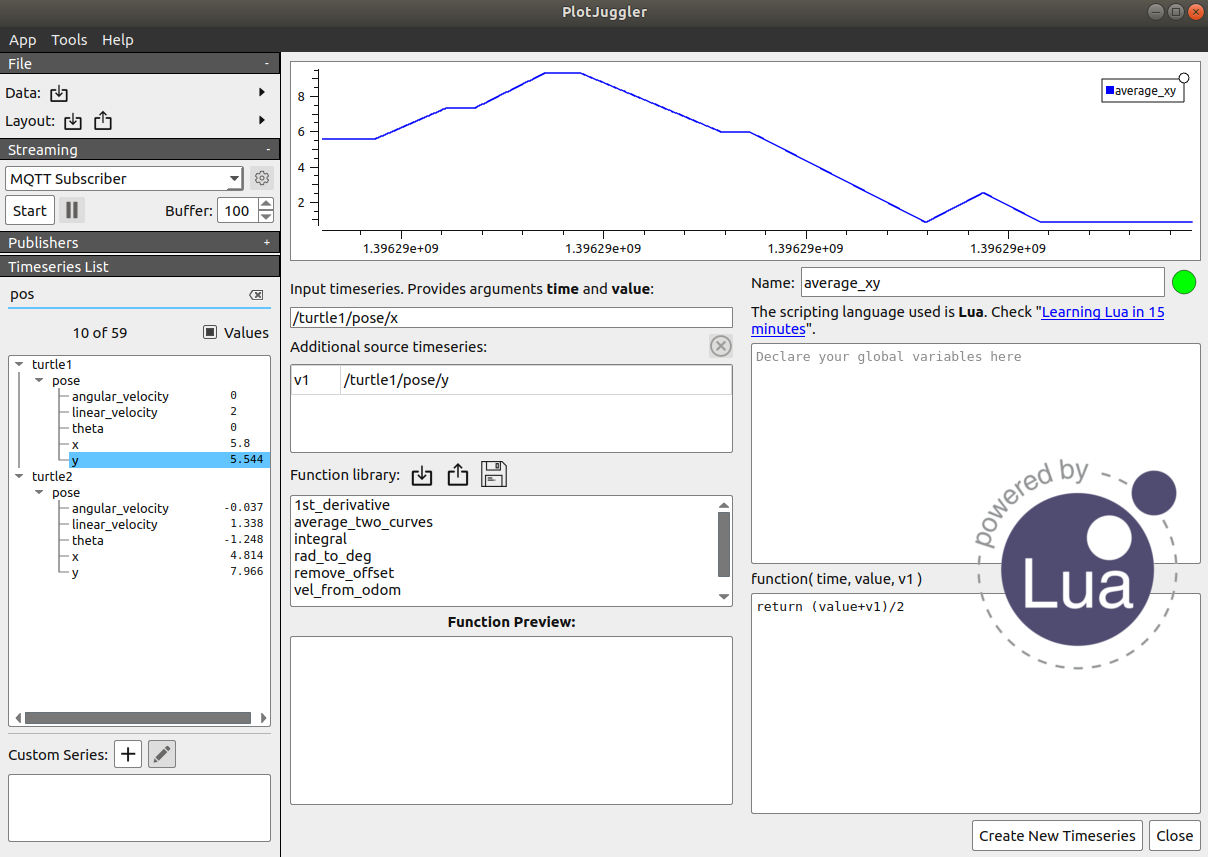Click the green color indicator beside Name field
1208x857 pixels.
[x=1184, y=282]
